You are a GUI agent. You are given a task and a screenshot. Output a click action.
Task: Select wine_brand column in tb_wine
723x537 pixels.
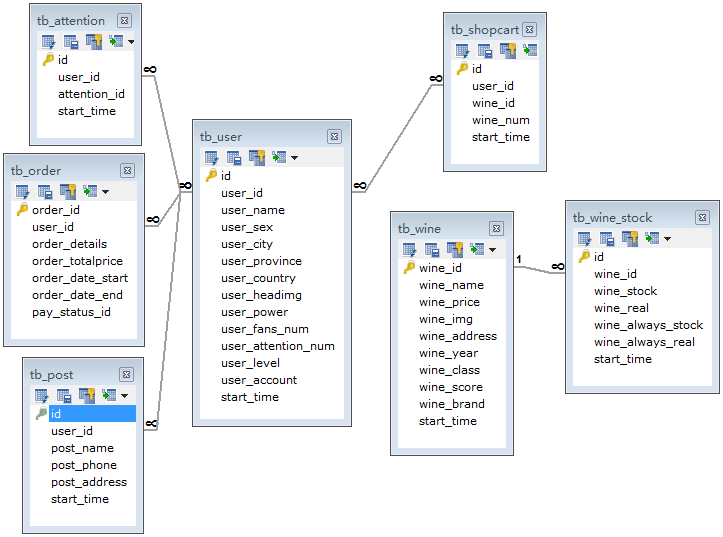click(452, 404)
